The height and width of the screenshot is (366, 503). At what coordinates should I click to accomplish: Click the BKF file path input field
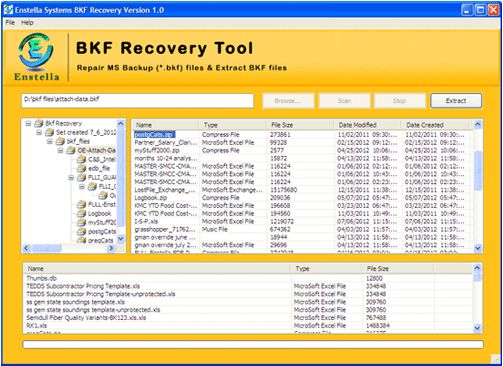point(138,100)
